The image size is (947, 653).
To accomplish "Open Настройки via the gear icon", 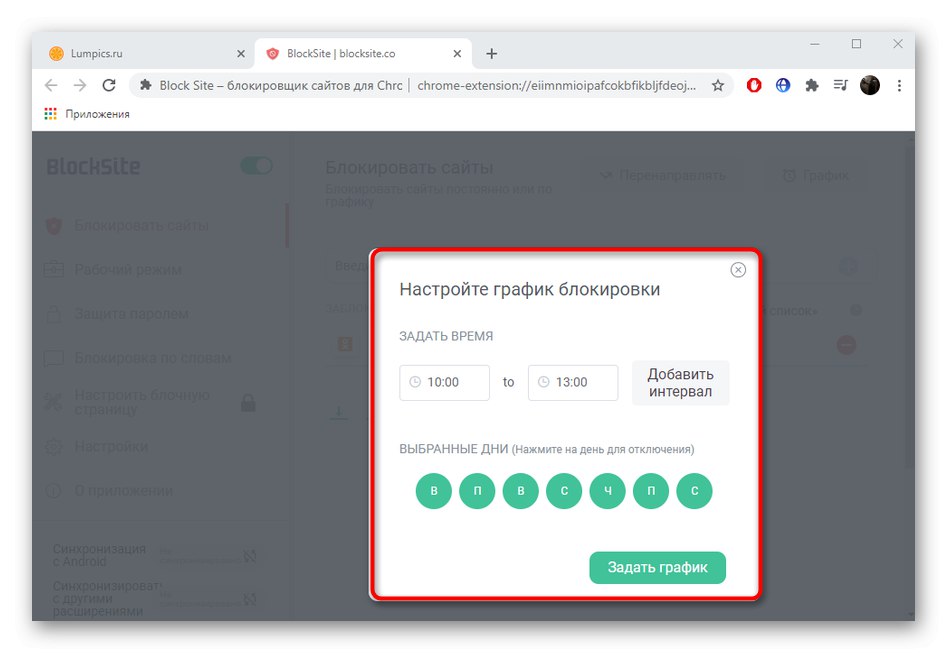I will [54, 446].
